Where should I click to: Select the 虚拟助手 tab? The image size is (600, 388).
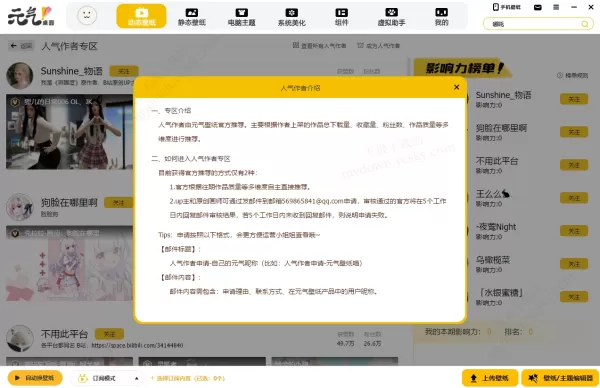point(391,17)
